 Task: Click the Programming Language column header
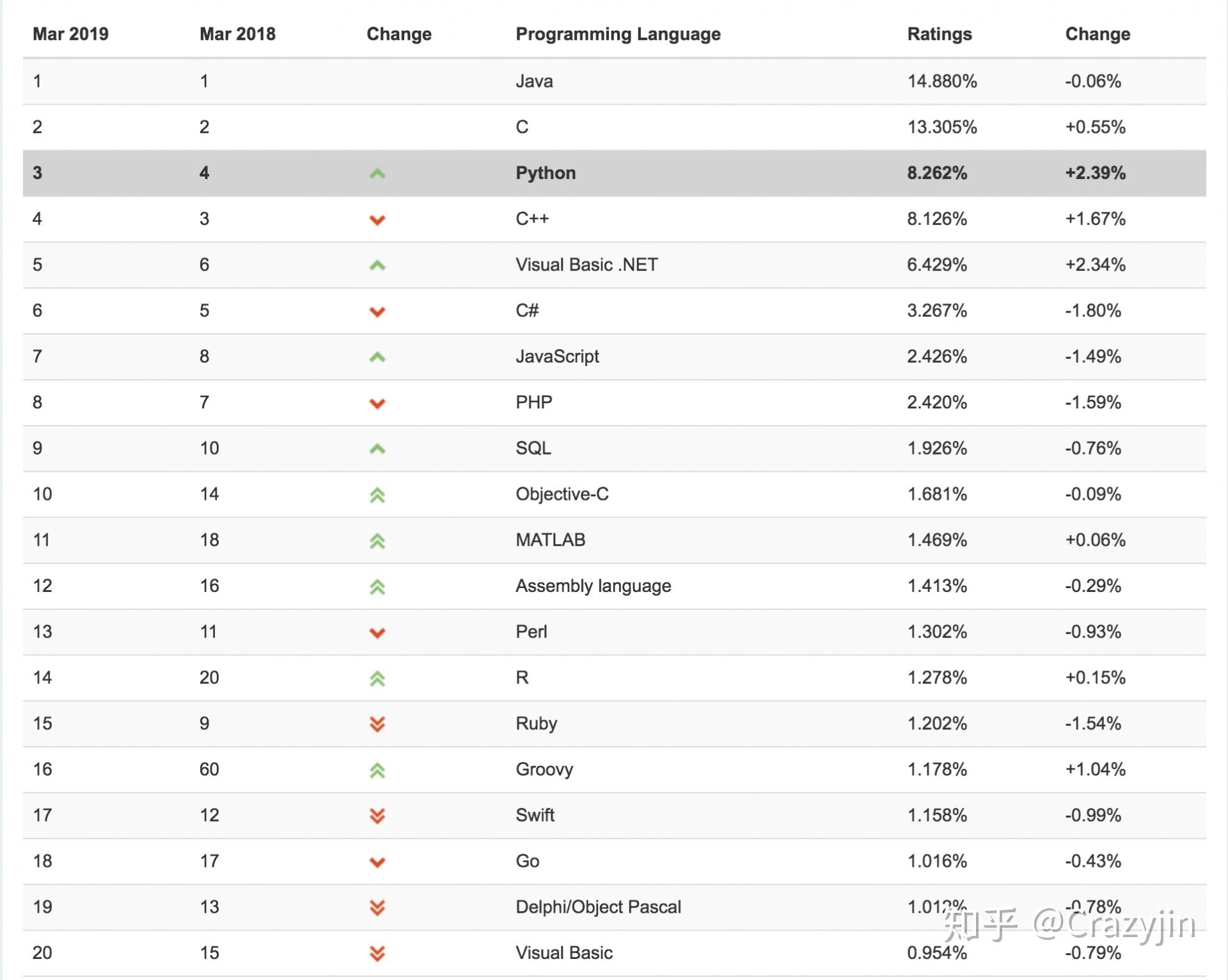618,34
